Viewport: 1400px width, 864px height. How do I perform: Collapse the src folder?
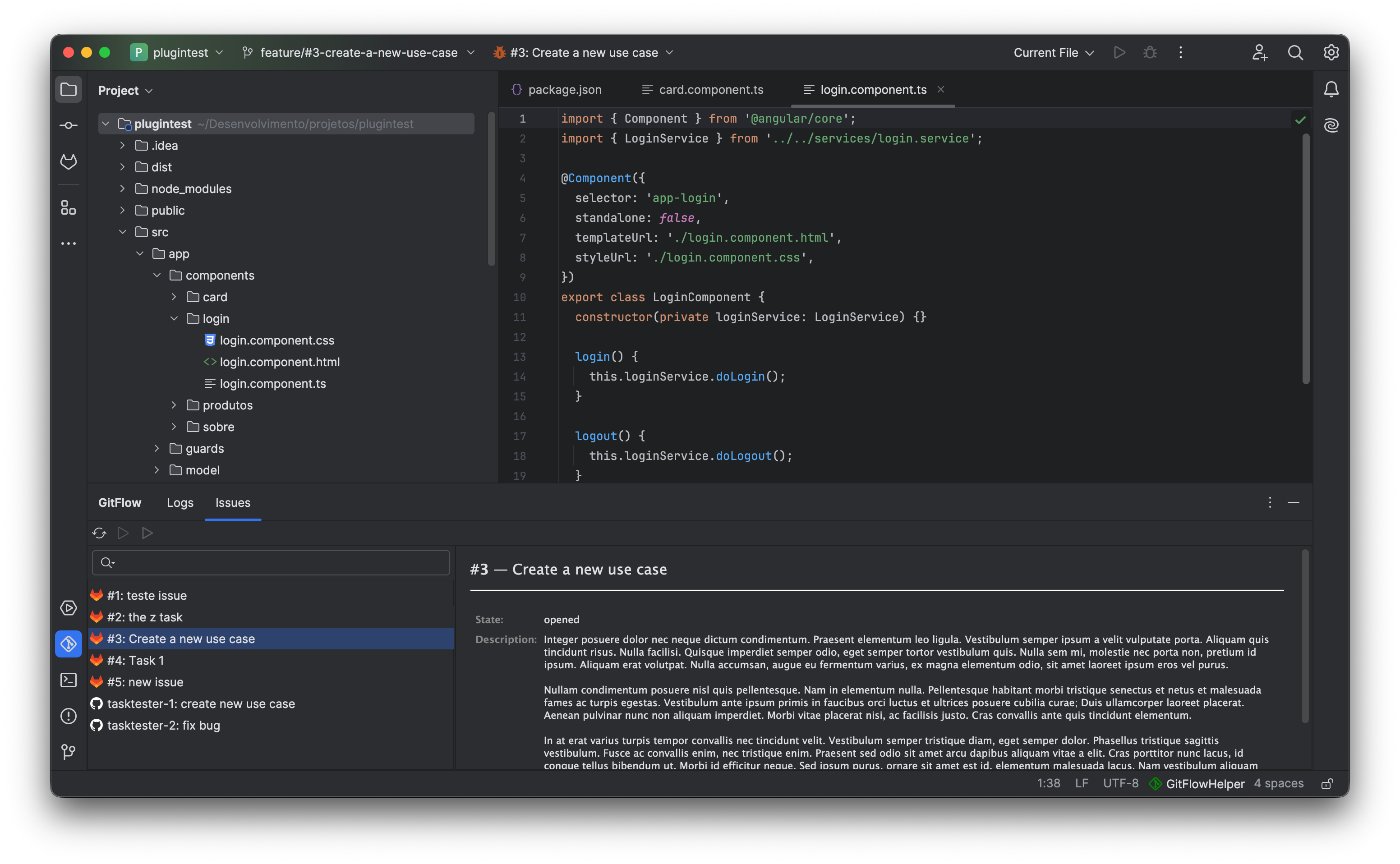pyautogui.click(x=122, y=232)
